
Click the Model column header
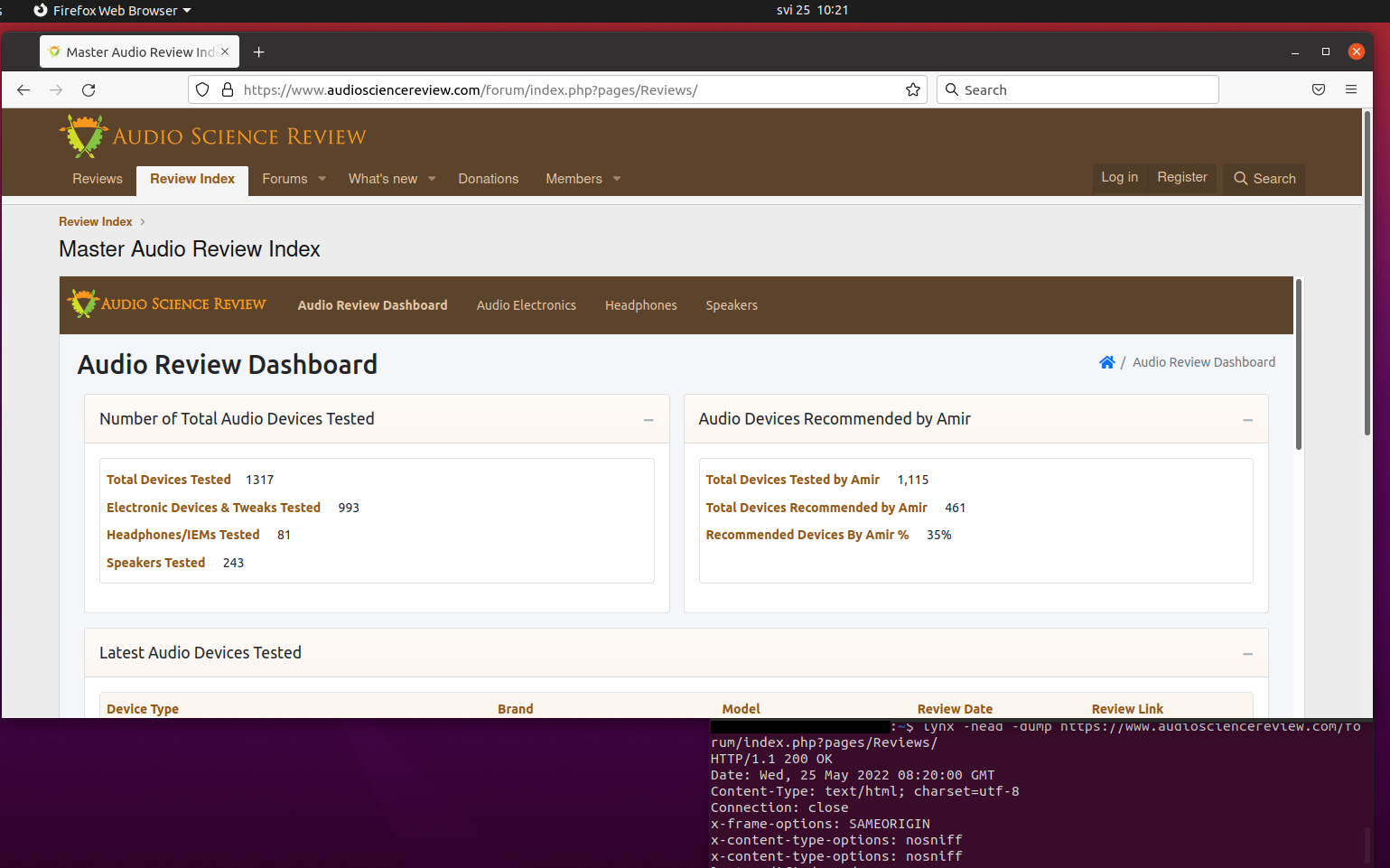point(742,709)
